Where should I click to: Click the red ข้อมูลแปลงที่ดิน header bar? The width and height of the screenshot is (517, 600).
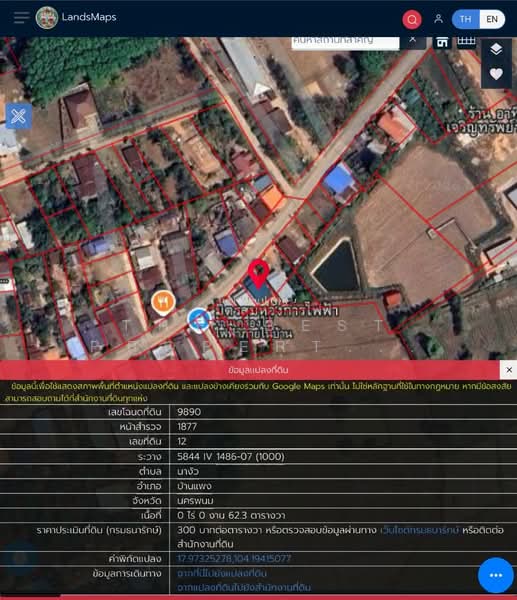click(x=250, y=370)
